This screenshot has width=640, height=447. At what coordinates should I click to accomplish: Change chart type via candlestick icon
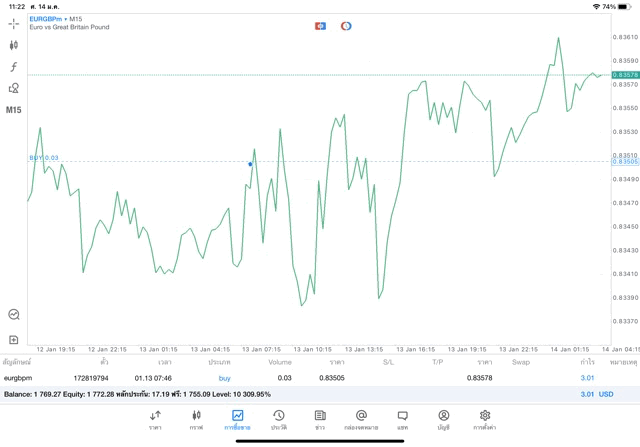click(14, 45)
